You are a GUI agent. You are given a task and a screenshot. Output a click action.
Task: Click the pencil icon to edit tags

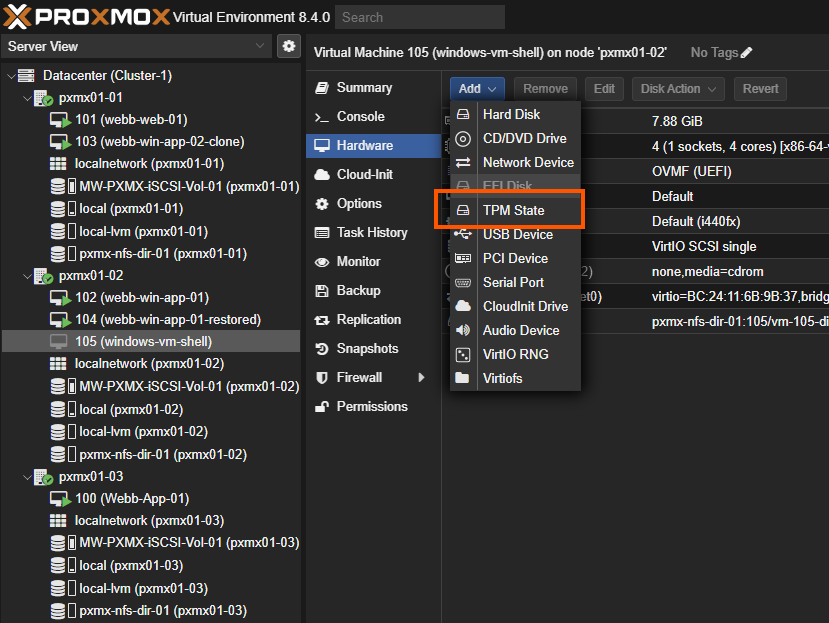coord(746,52)
